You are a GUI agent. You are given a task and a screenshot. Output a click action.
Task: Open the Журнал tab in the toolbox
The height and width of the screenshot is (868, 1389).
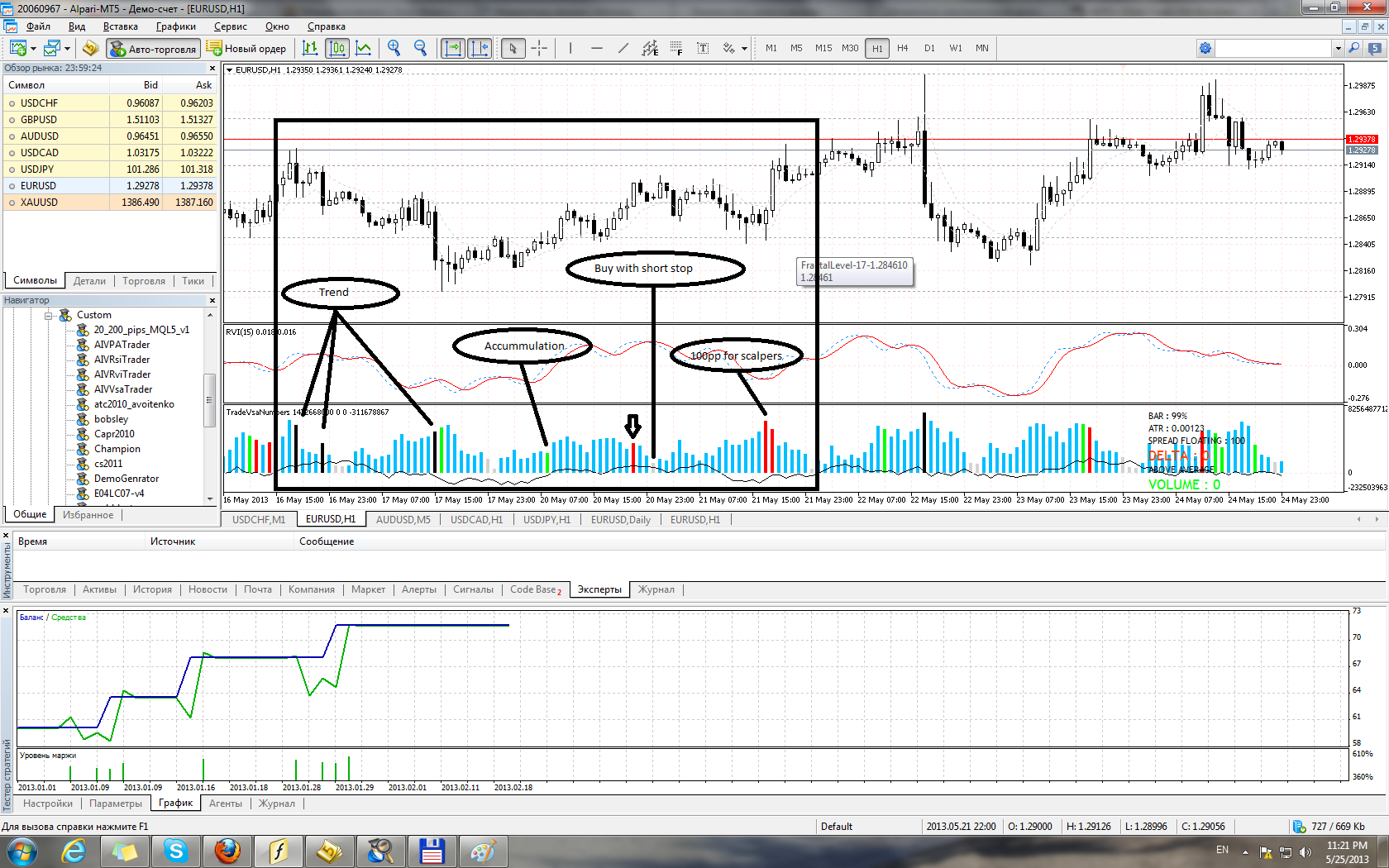tap(656, 589)
